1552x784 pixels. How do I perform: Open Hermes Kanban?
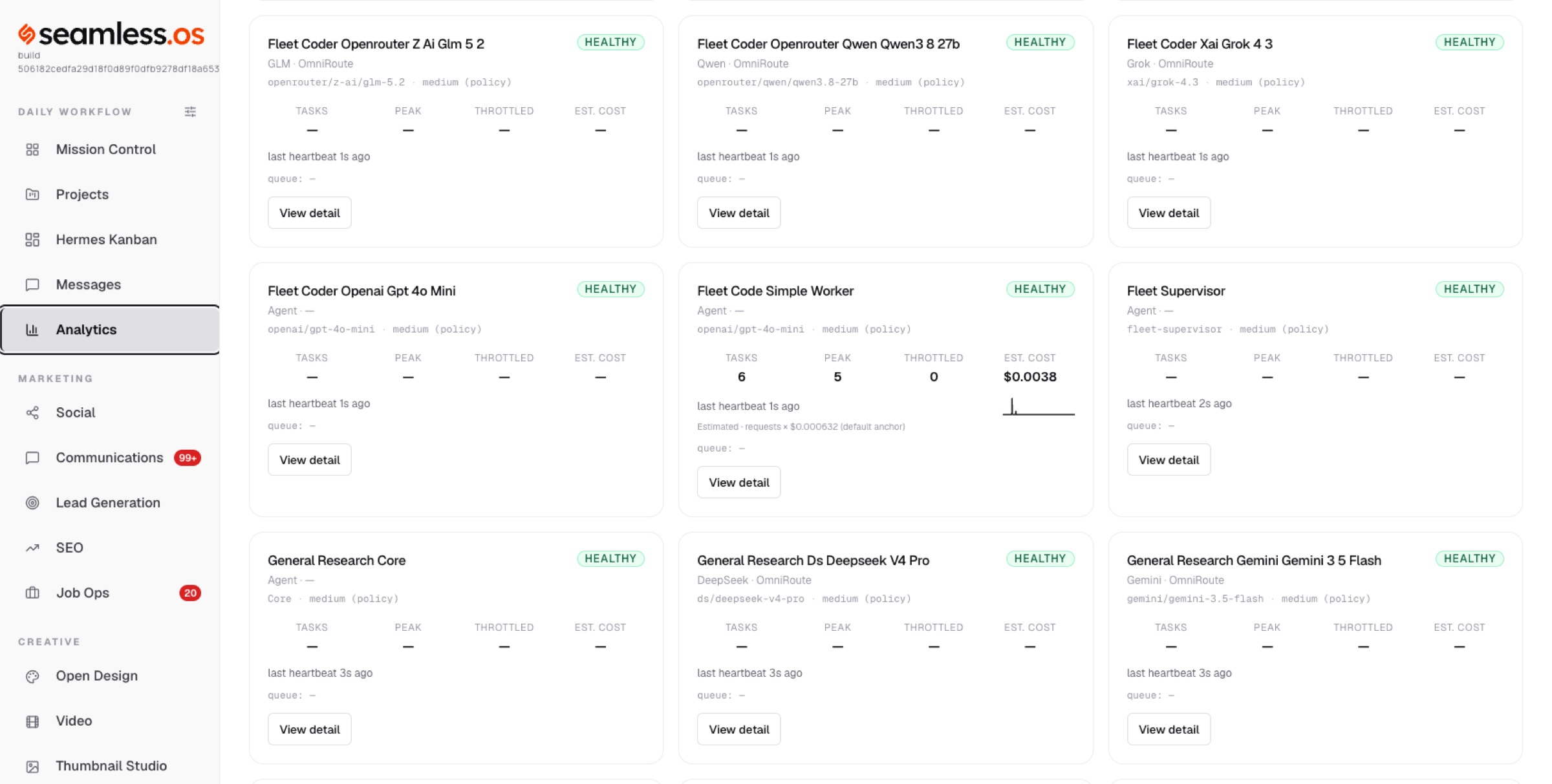(110, 240)
